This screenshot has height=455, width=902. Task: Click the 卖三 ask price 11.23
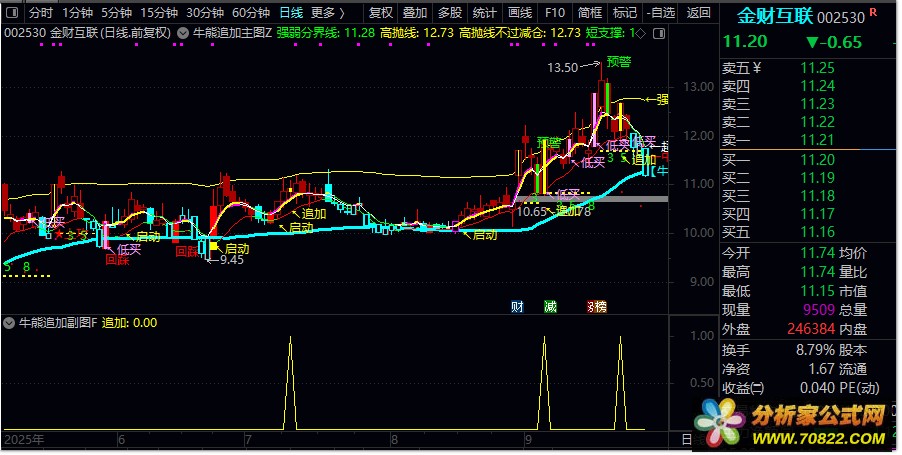pos(817,104)
